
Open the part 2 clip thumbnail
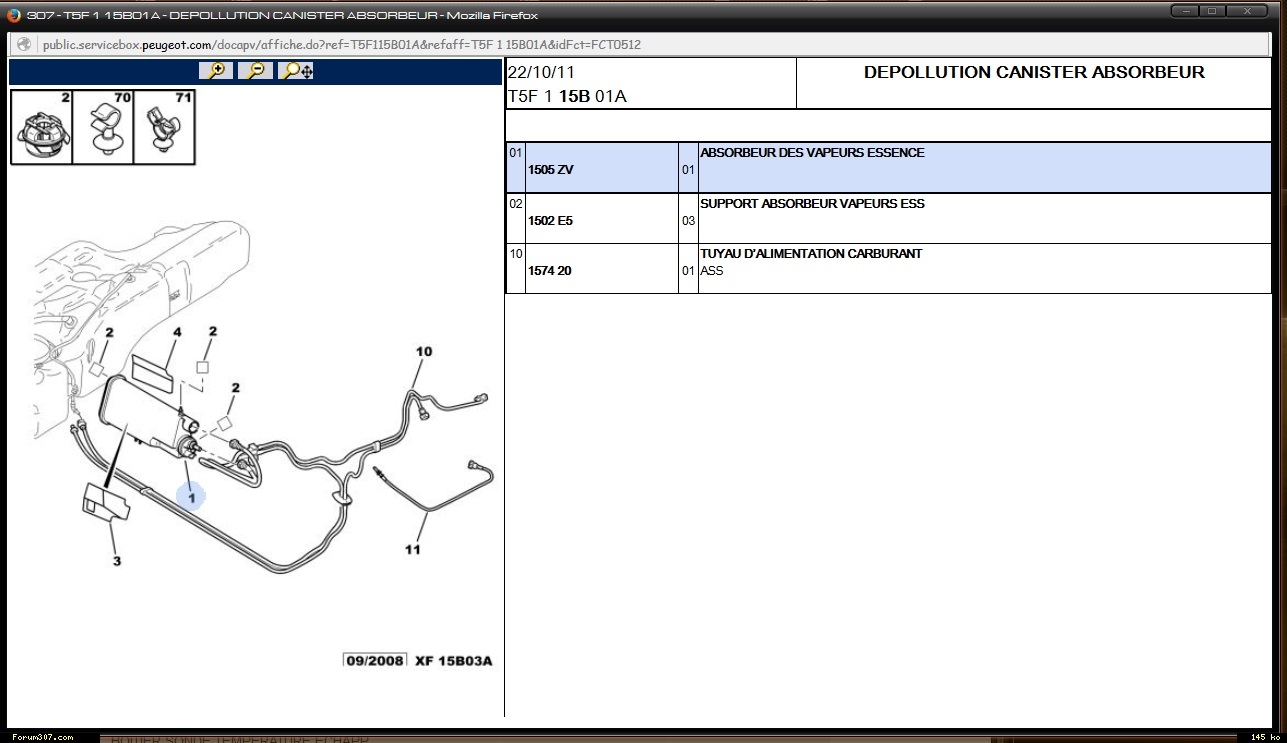pos(42,127)
